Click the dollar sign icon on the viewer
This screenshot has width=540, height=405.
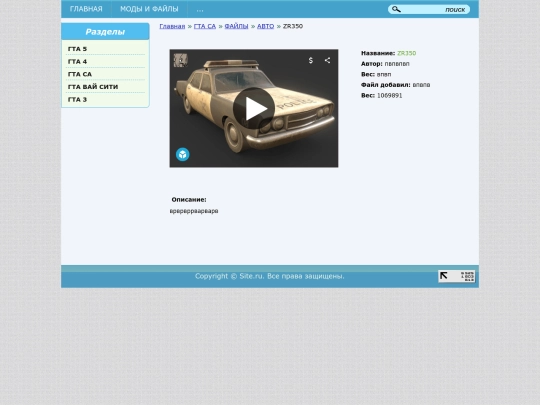(311, 60)
